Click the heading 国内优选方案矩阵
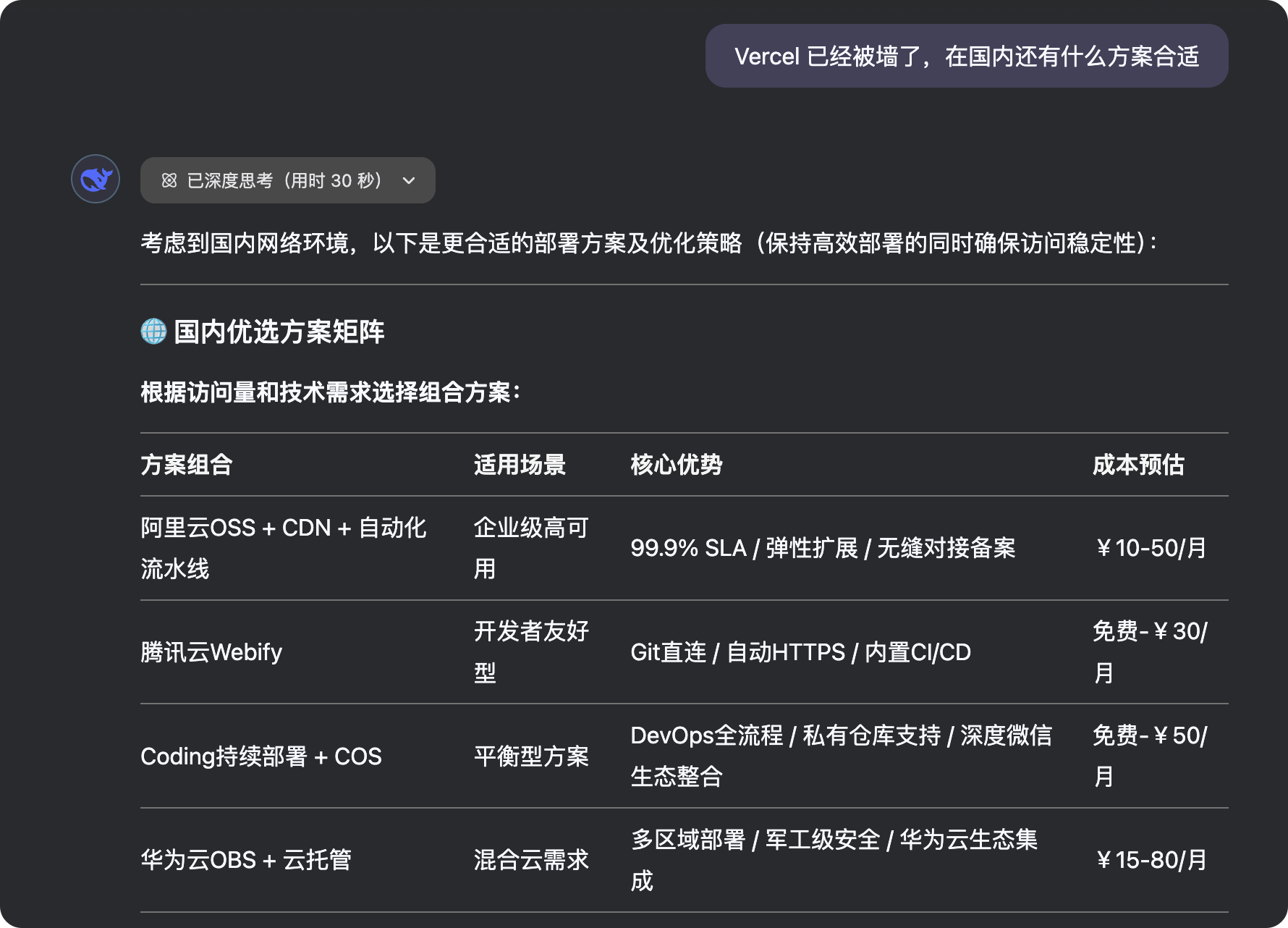Image resolution: width=1288 pixels, height=928 pixels. [x=279, y=332]
